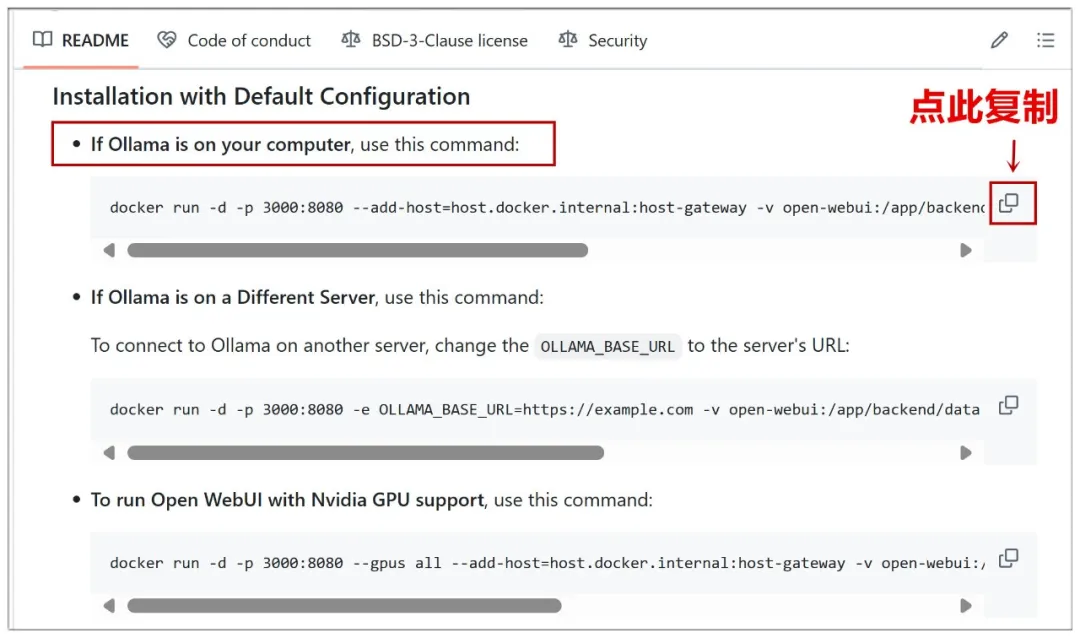Image resolution: width=1080 pixels, height=638 pixels.
Task: Switch to the README tab
Action: click(95, 41)
